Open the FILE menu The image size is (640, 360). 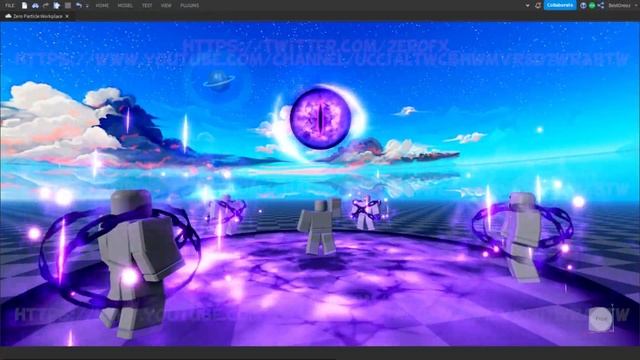pyautogui.click(x=9, y=6)
